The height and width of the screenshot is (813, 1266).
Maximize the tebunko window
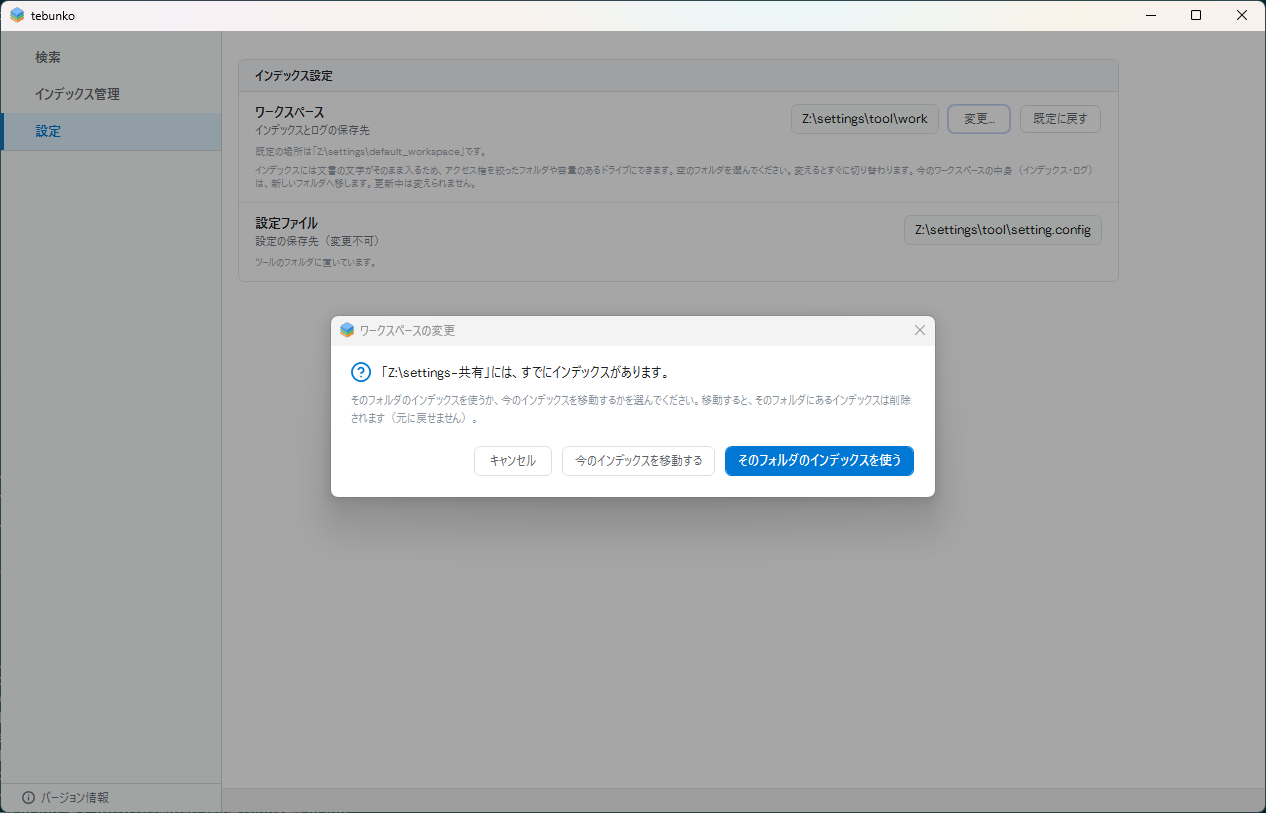tap(1196, 15)
